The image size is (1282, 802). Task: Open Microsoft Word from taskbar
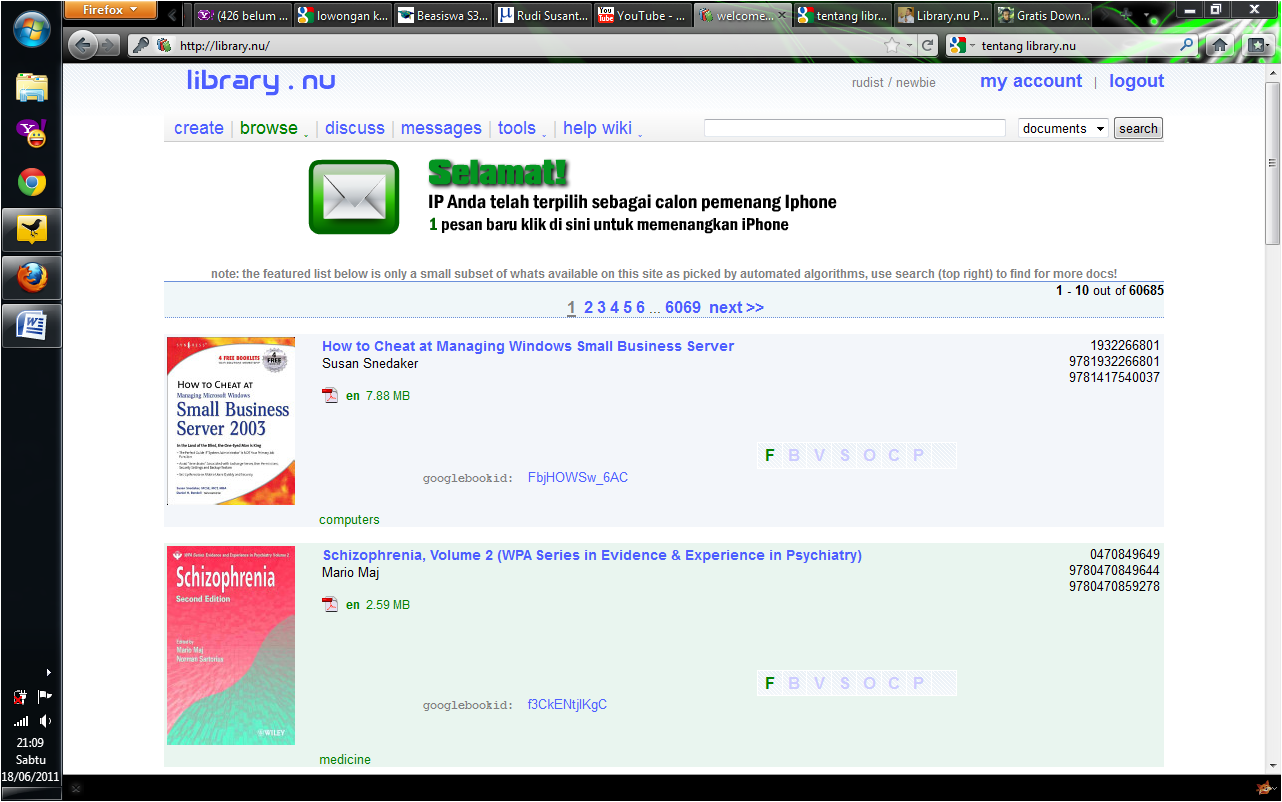(32, 326)
